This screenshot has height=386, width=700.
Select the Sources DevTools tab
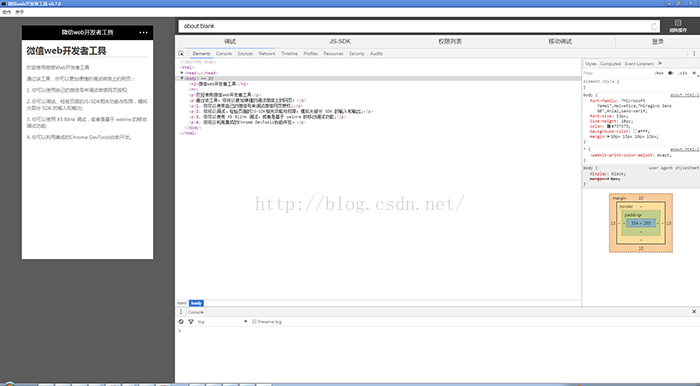coord(245,54)
